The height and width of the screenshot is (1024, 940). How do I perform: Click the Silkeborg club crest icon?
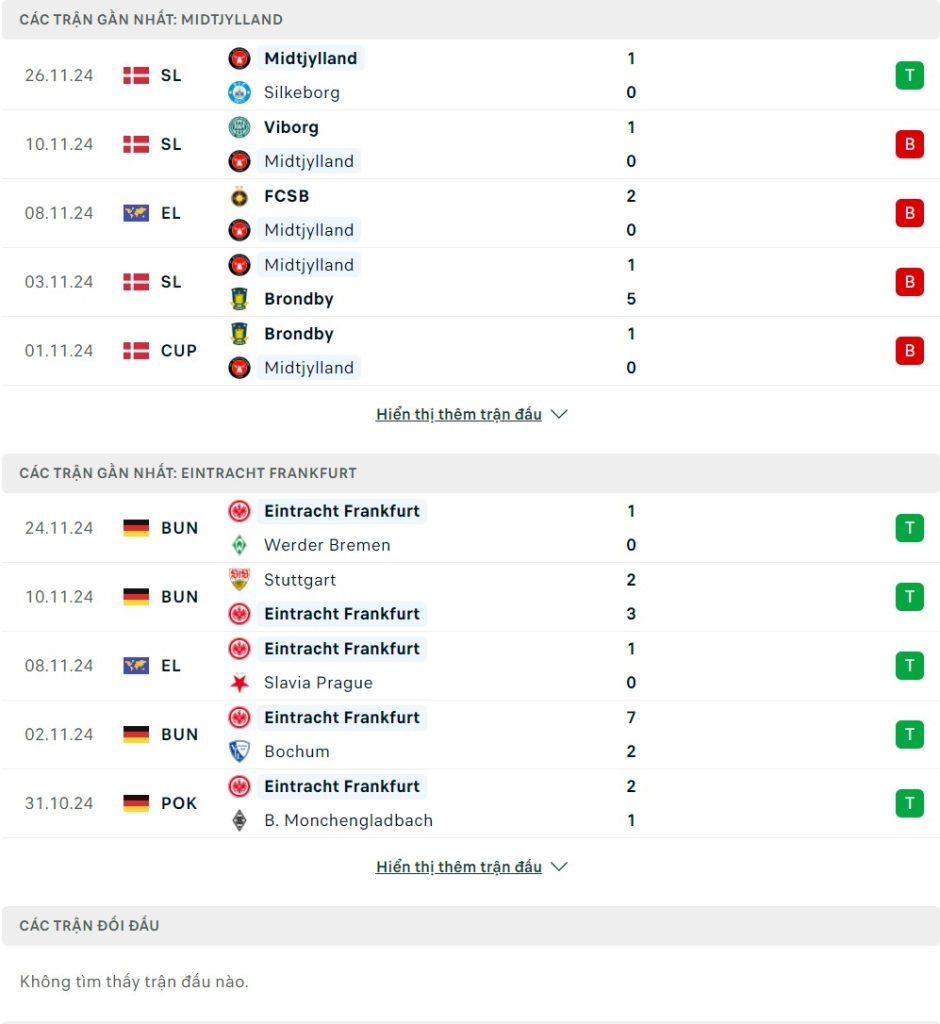click(x=239, y=93)
